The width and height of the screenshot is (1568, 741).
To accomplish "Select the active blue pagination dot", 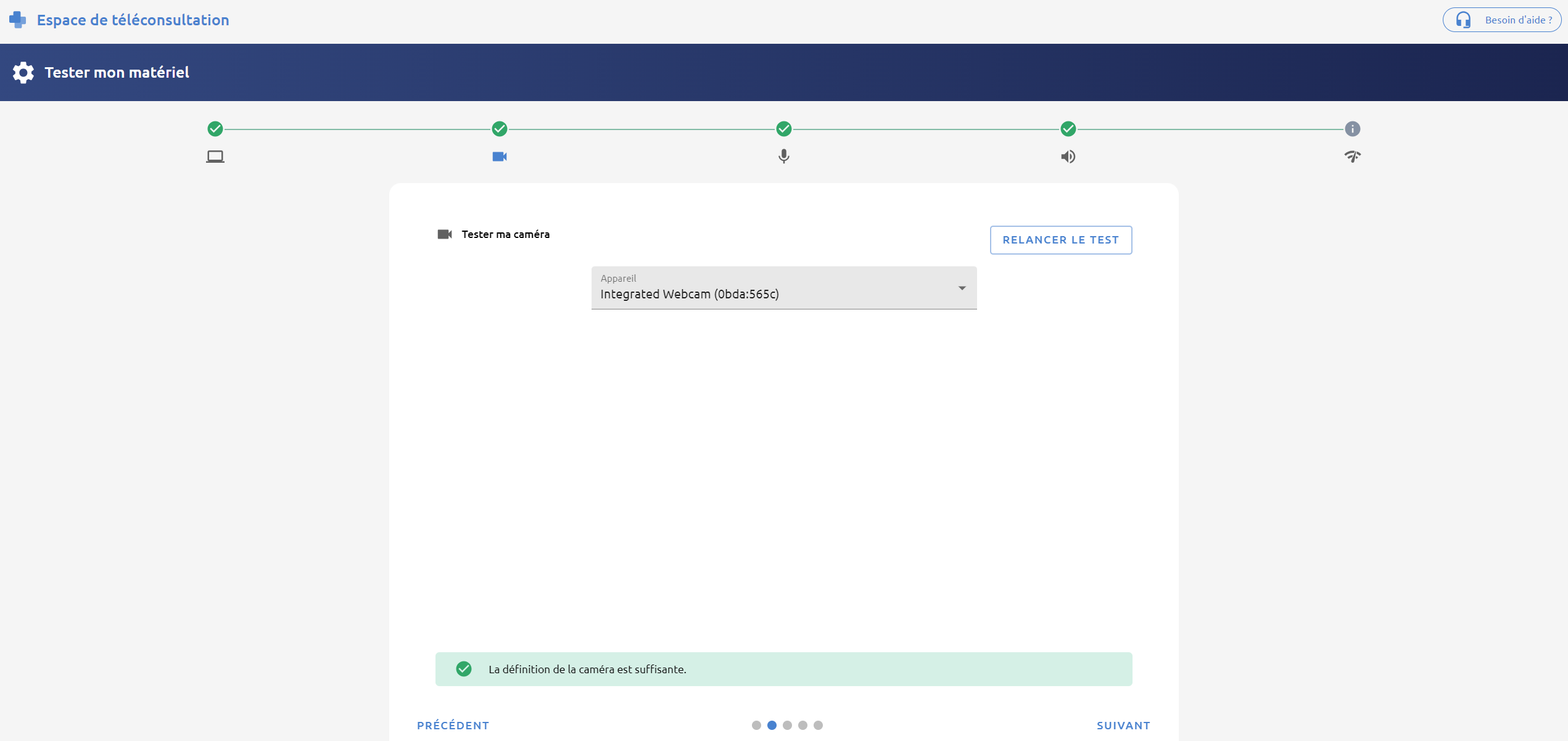I will tap(772, 726).
